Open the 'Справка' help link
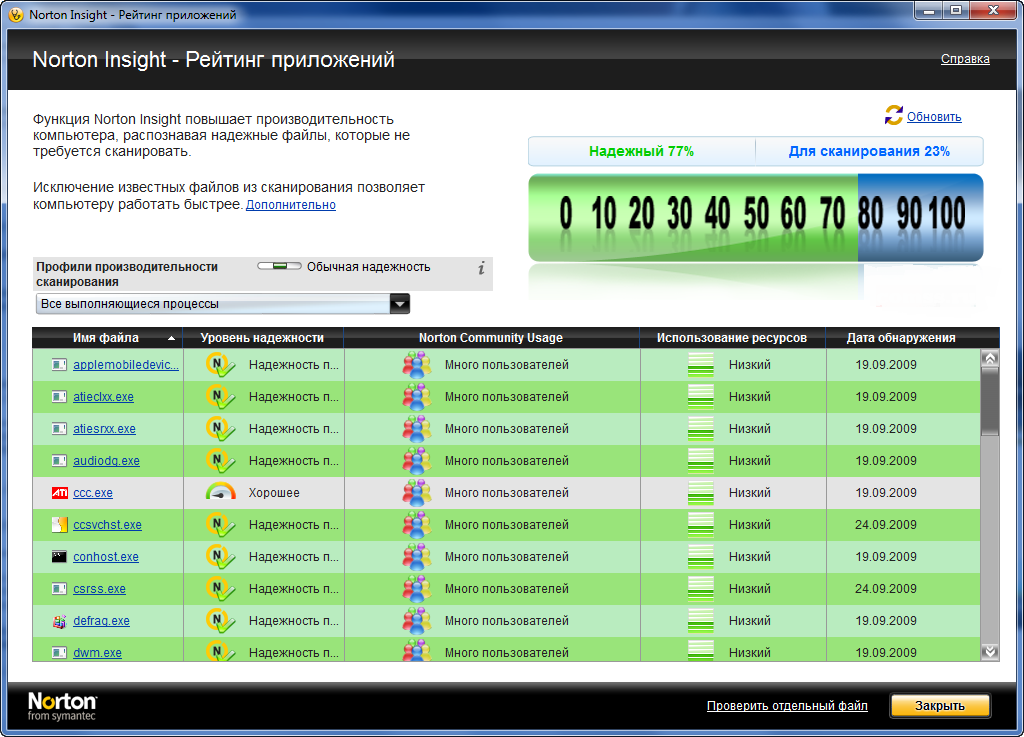This screenshot has width=1024, height=737. 965,59
